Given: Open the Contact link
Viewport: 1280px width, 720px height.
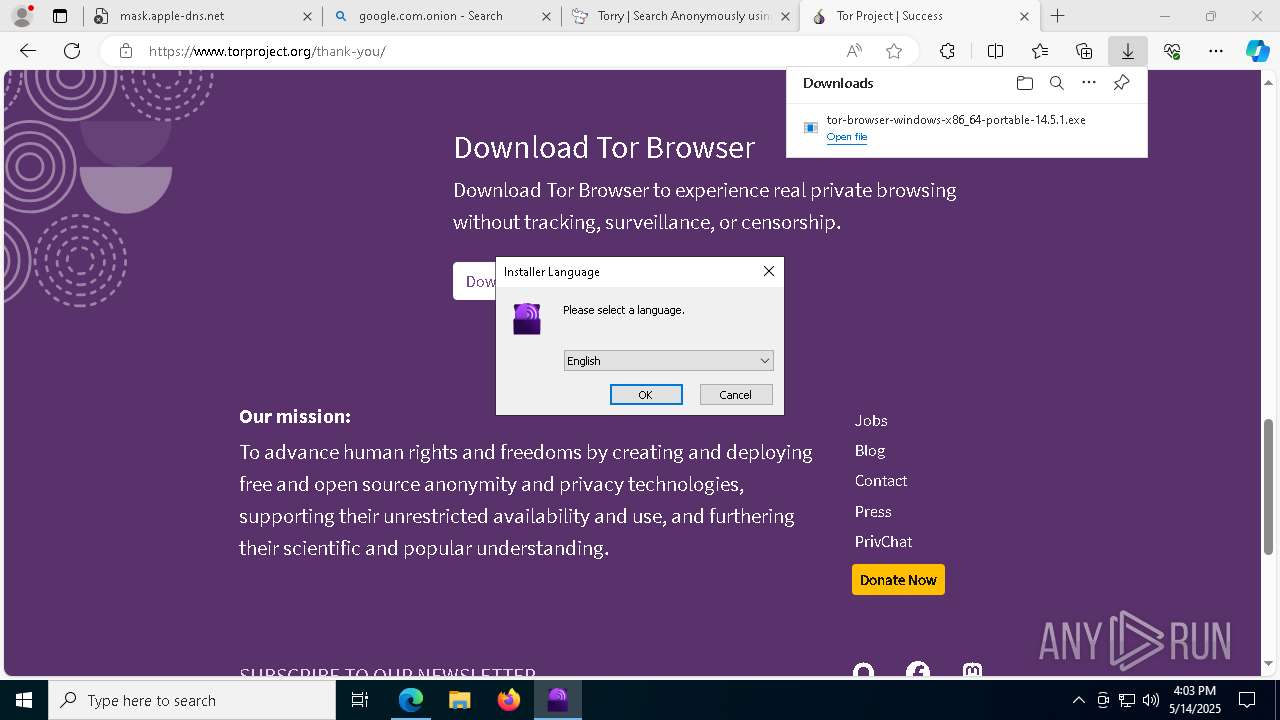Looking at the screenshot, I should click(x=881, y=481).
